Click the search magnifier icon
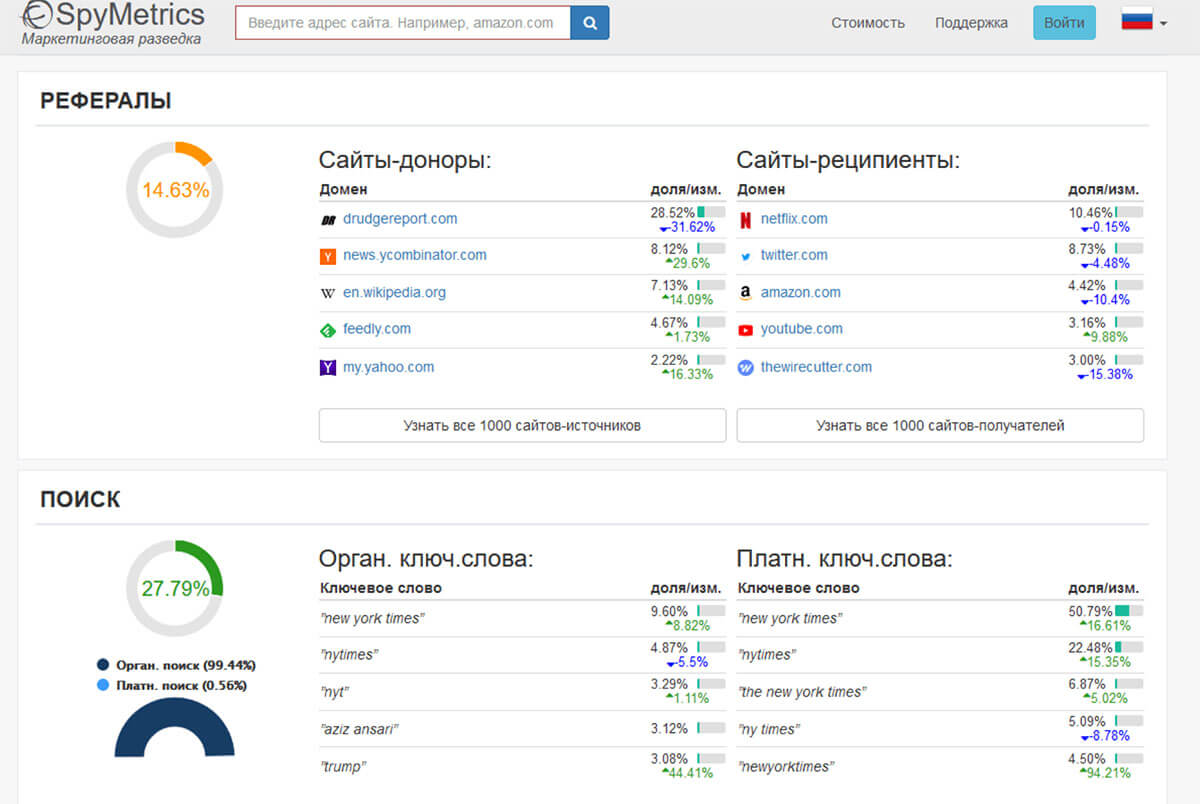The height and width of the screenshot is (804, 1200). click(x=589, y=21)
